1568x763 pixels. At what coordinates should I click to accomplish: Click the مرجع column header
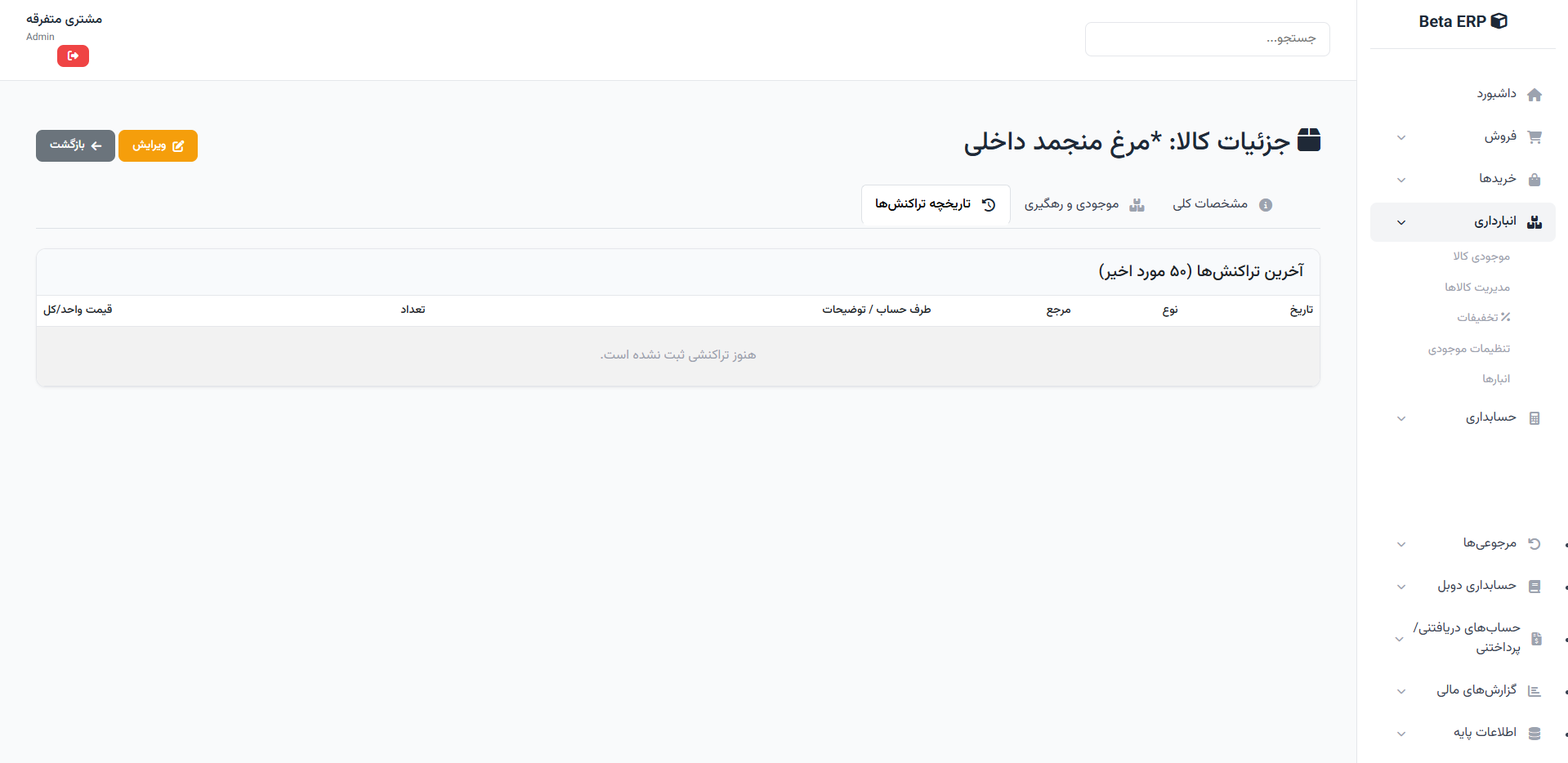pyautogui.click(x=1058, y=310)
